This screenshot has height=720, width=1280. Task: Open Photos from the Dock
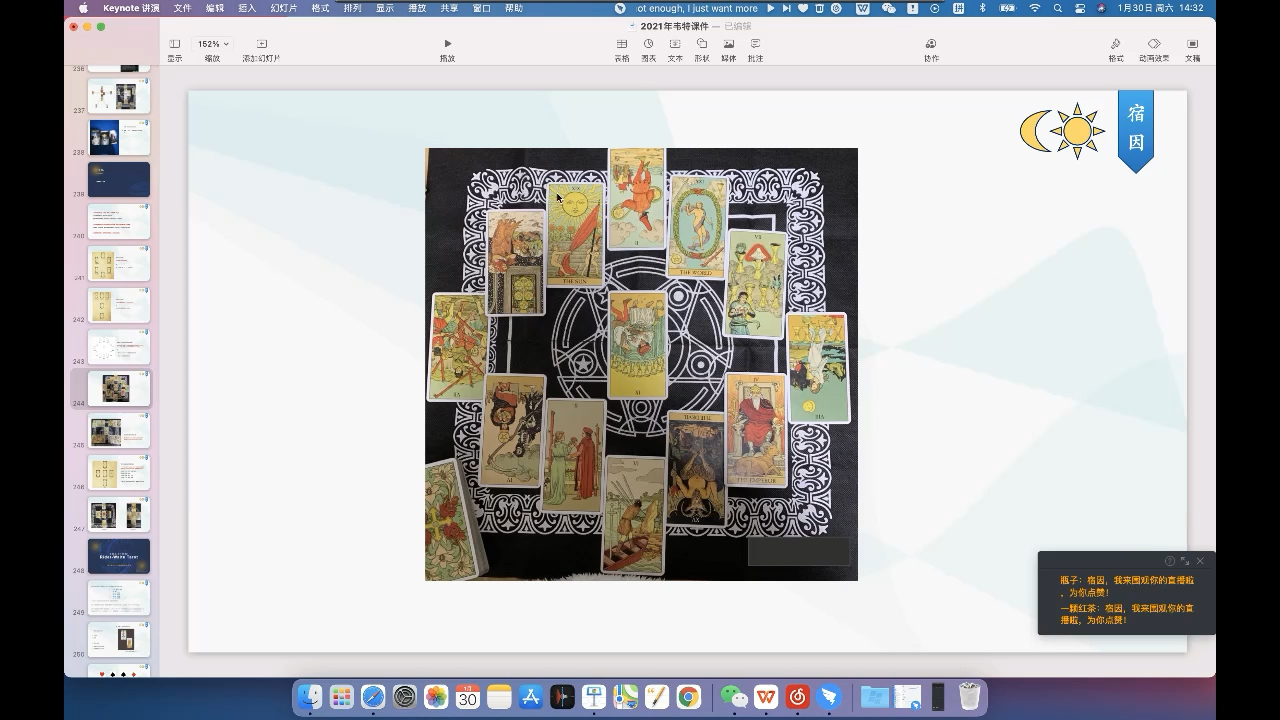click(x=436, y=697)
